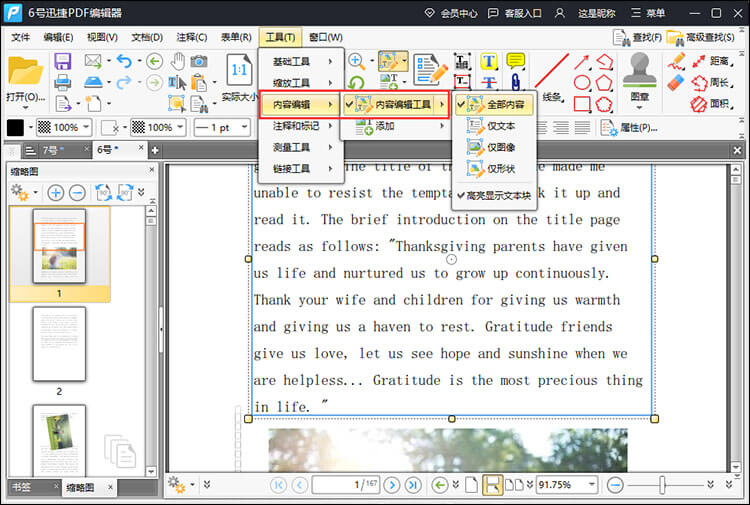The height and width of the screenshot is (505, 750).
Task: Open the 91.75% zoom level dropdown
Action: (592, 485)
